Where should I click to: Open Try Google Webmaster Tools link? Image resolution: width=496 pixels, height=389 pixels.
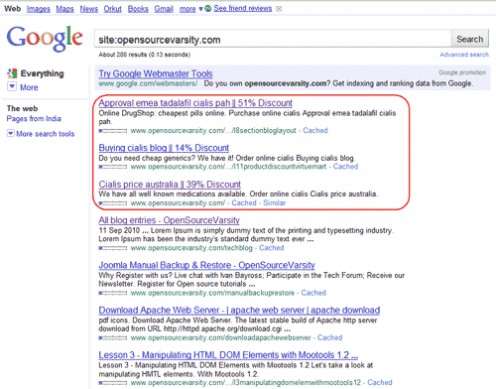click(156, 74)
